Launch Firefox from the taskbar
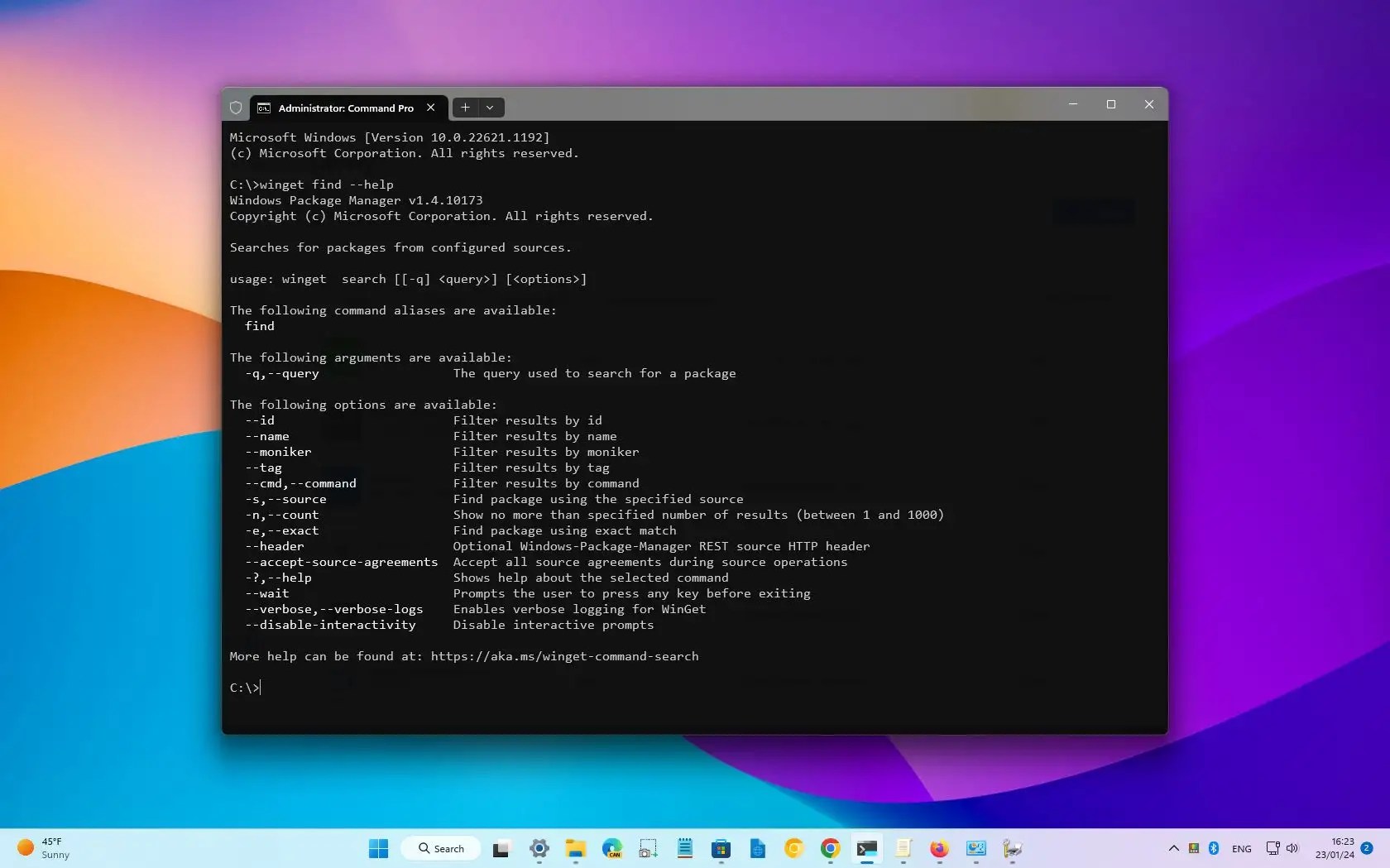 (x=937, y=848)
